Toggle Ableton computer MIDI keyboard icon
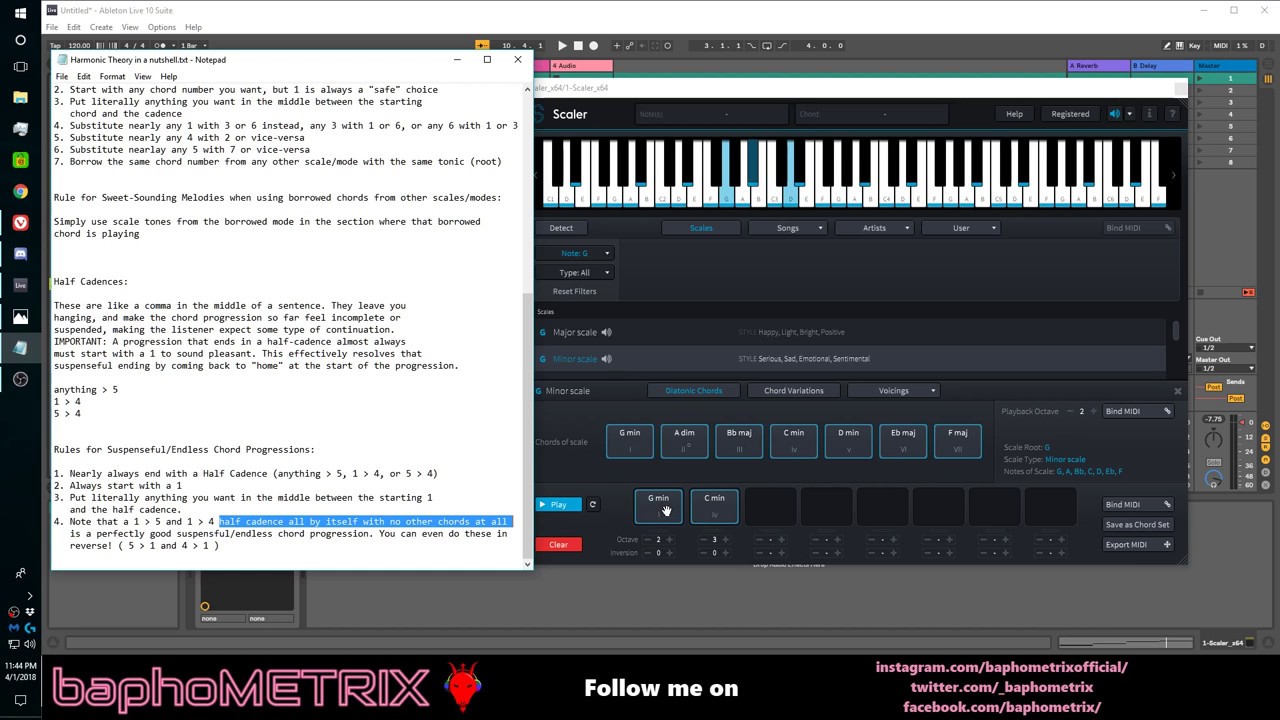Screen dimensions: 1280x720 coord(1180,45)
